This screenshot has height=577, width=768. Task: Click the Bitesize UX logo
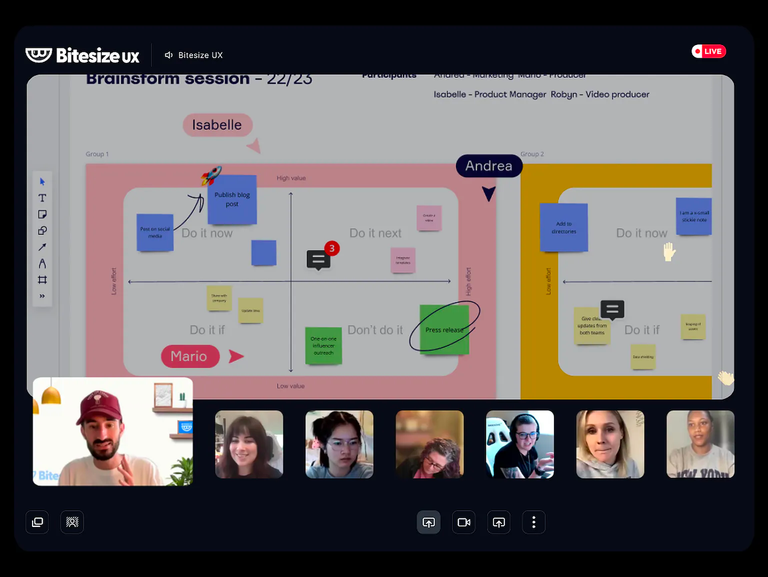82,55
